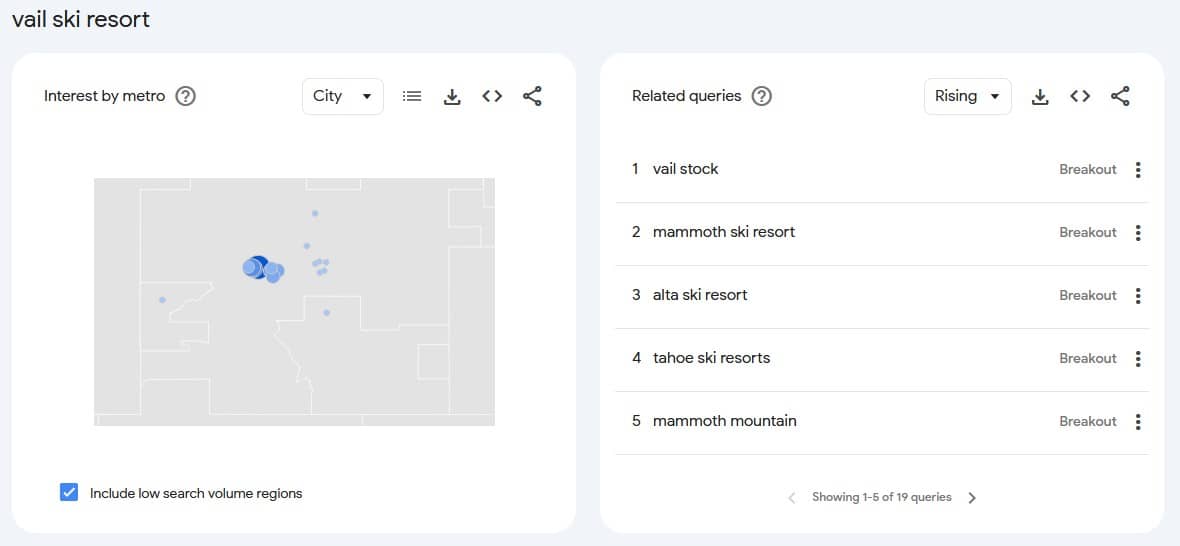Open the alta ski resort query
Screen dimensions: 1180x546
(700, 295)
